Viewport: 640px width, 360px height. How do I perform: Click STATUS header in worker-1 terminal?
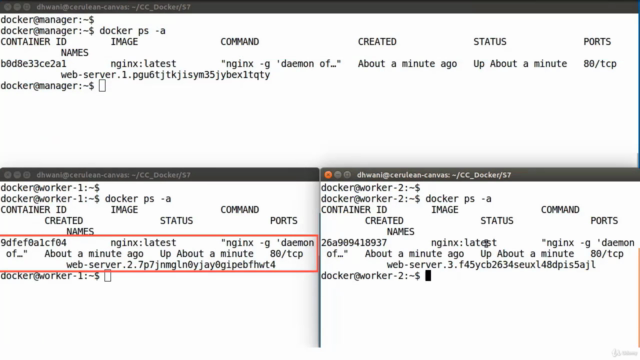[x=176, y=221]
